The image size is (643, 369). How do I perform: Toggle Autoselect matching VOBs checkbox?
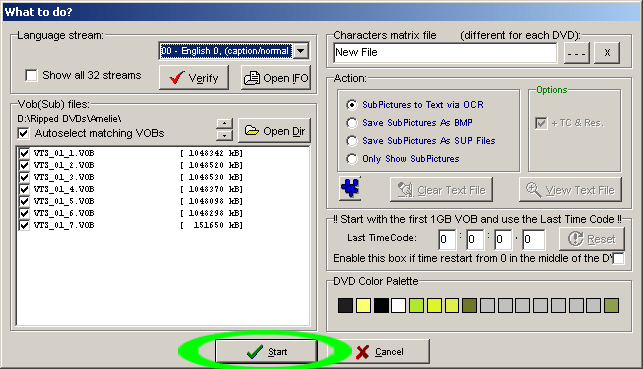click(x=23, y=133)
